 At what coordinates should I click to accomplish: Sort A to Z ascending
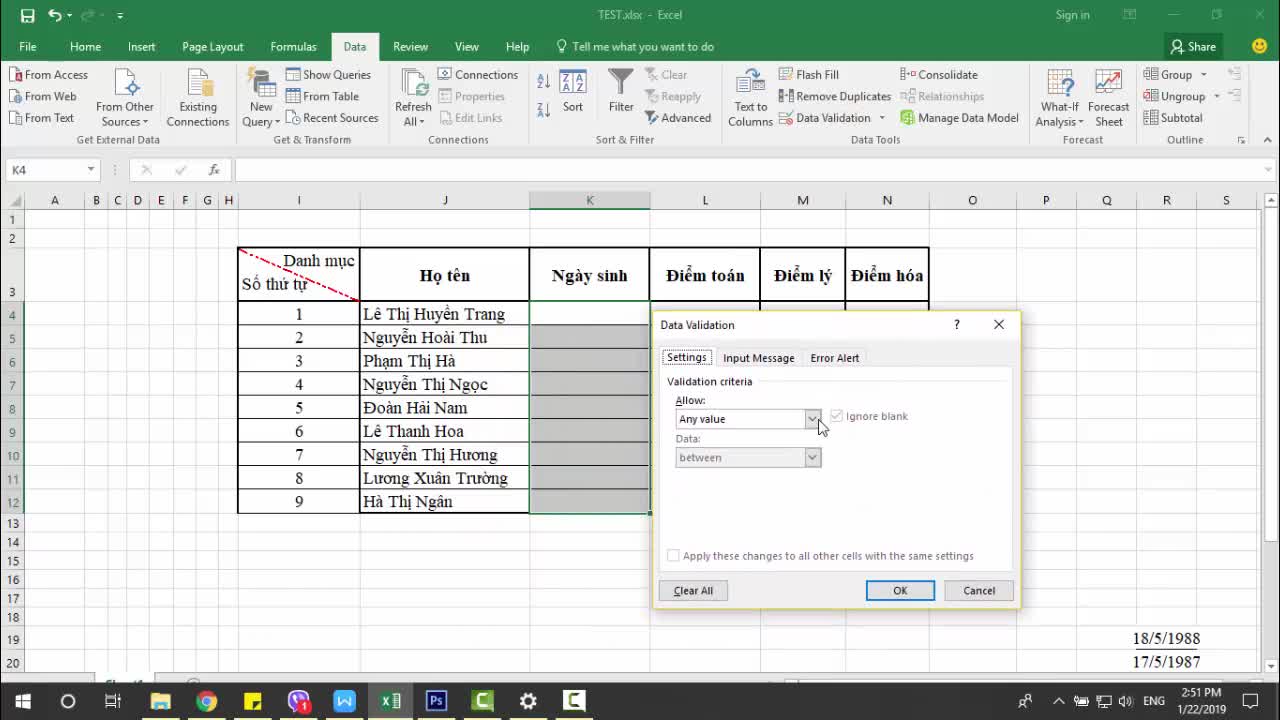click(x=543, y=82)
